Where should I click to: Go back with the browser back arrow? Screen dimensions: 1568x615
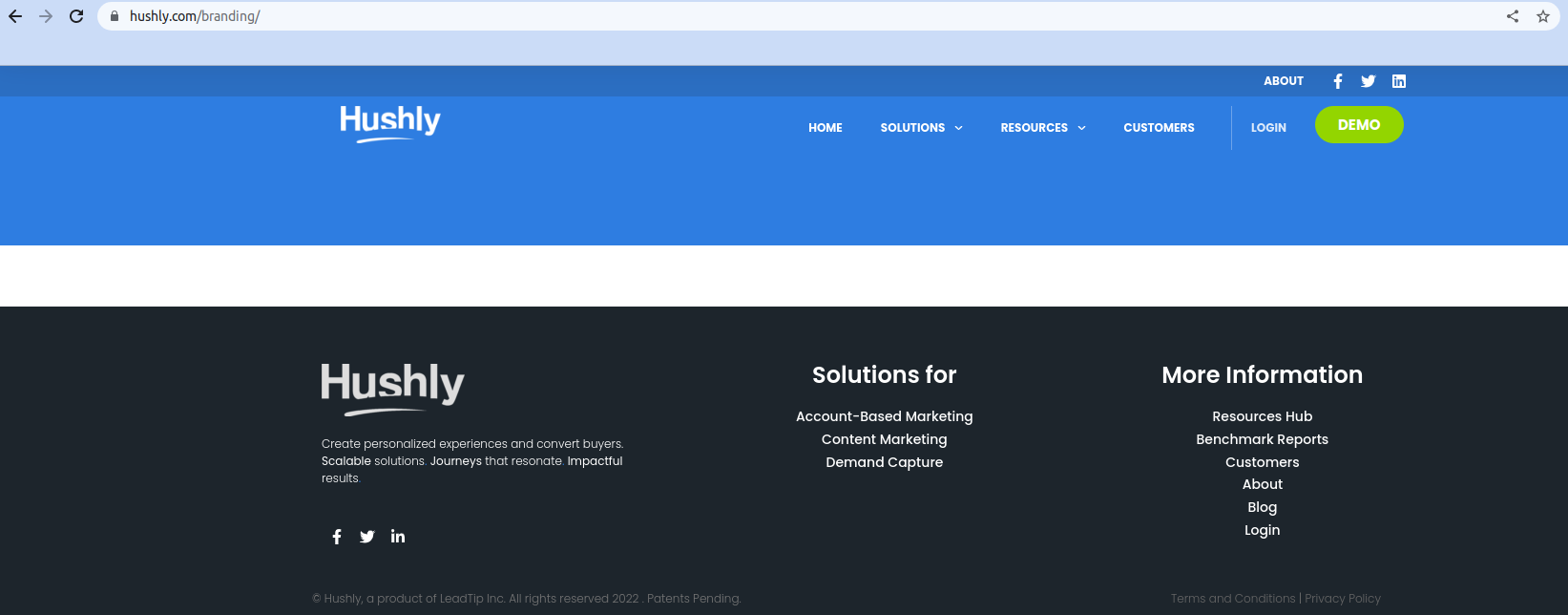coord(15,16)
